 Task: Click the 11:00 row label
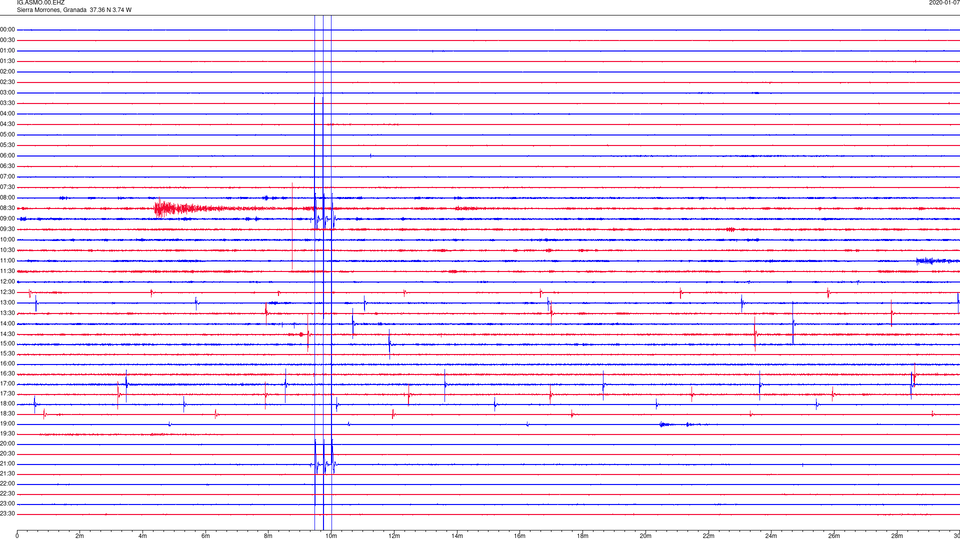point(7,260)
